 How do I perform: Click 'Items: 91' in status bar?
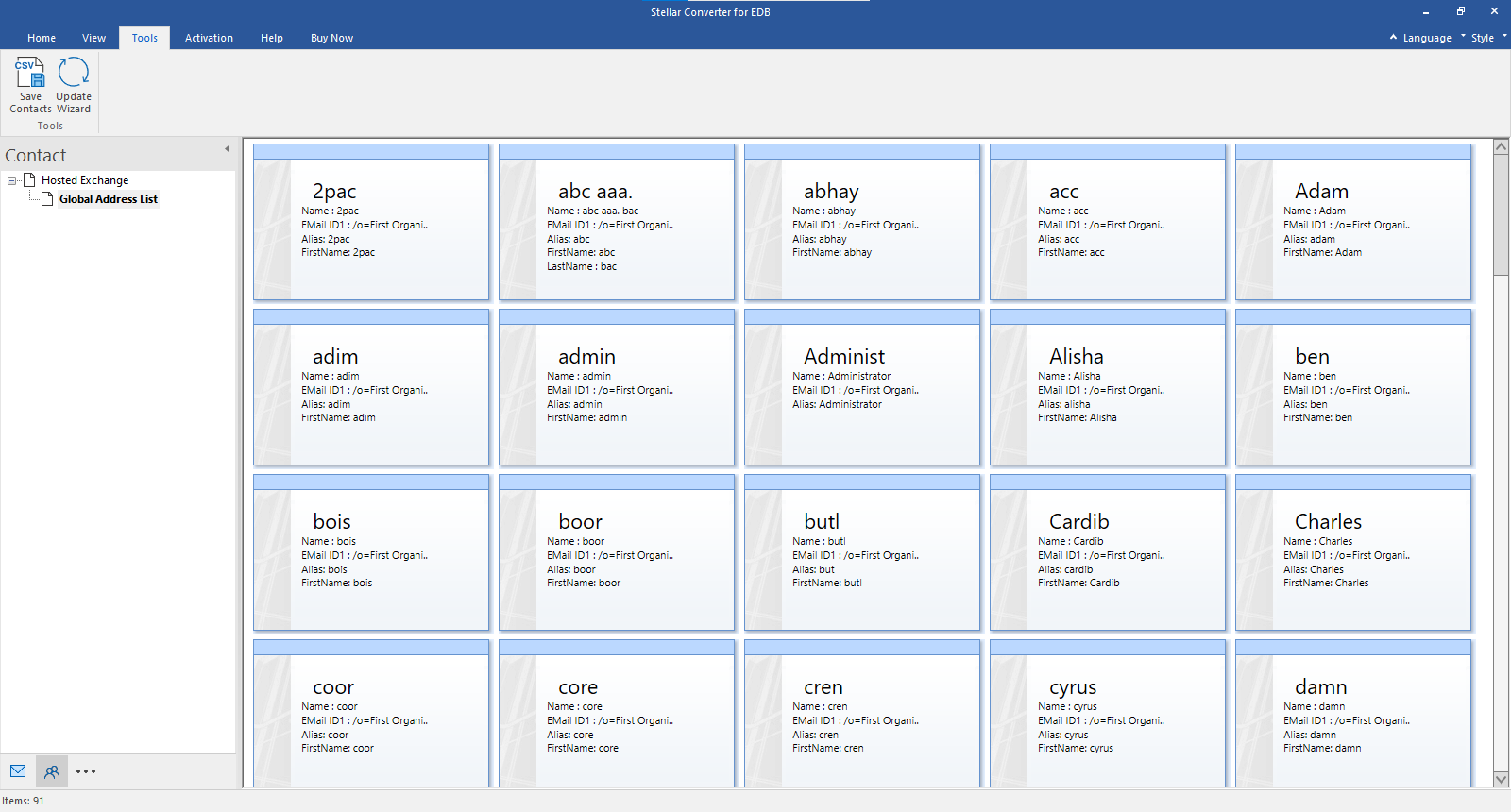(x=23, y=801)
